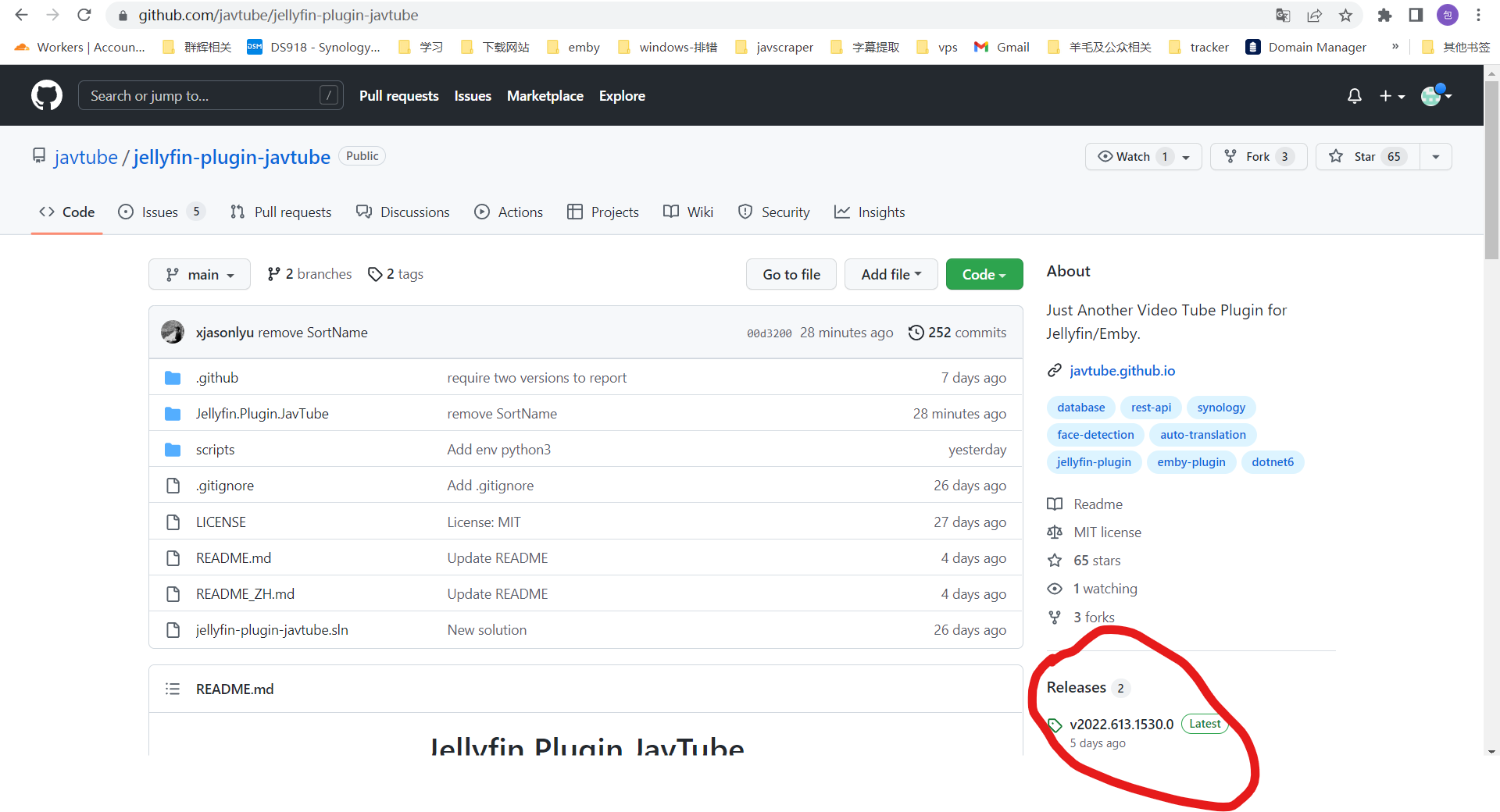This screenshot has height=812, width=1500.
Task: Open the notifications bell
Action: pyautogui.click(x=1355, y=95)
